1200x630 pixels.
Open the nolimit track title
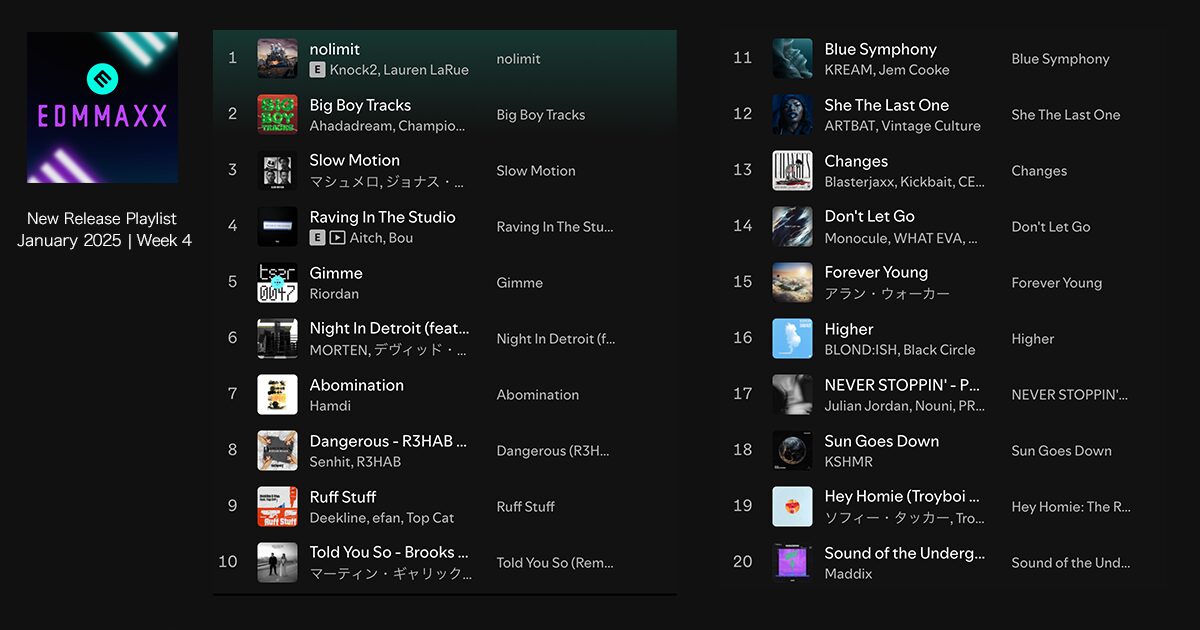pyautogui.click(x=335, y=49)
